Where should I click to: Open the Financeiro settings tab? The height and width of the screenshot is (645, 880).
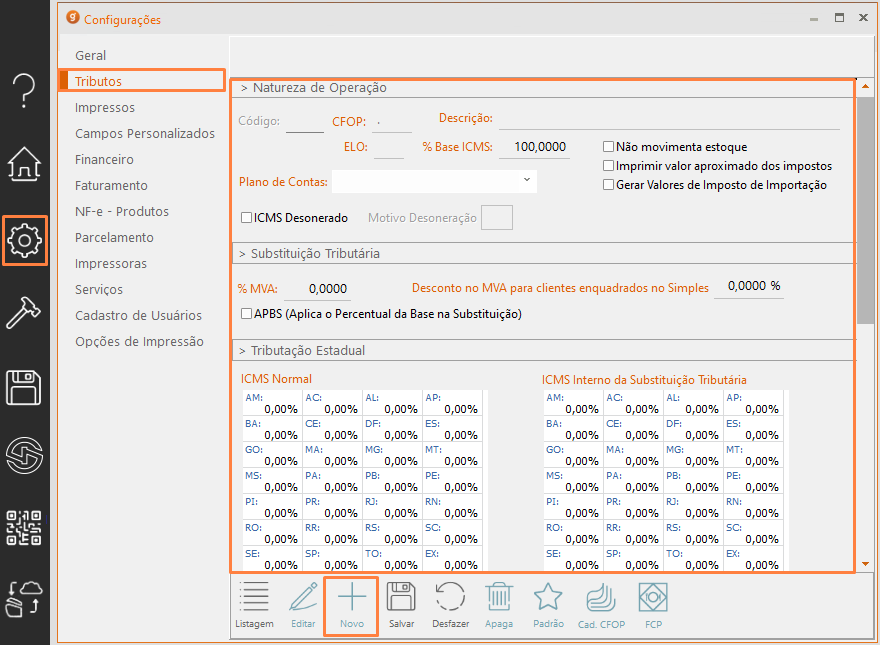[104, 159]
